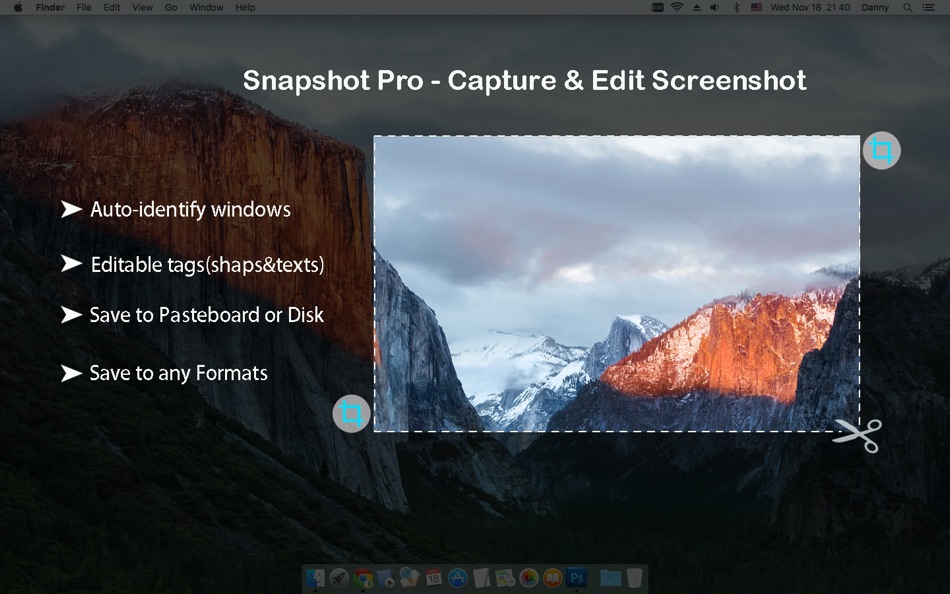Open Launchpad rocket icon in the Dock
The image size is (950, 594).
pos(339,578)
